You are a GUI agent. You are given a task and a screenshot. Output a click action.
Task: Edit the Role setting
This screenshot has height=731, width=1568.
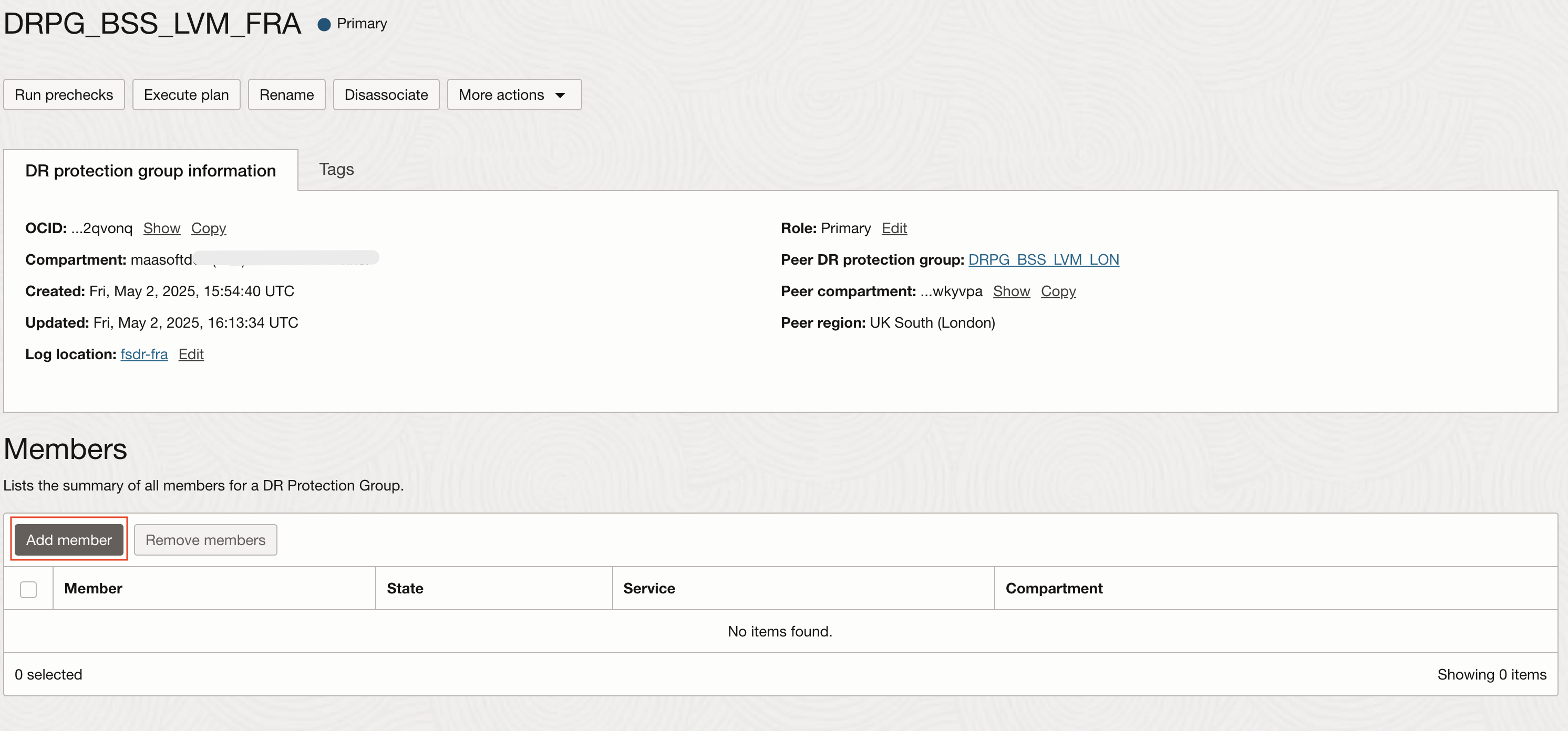tap(894, 228)
